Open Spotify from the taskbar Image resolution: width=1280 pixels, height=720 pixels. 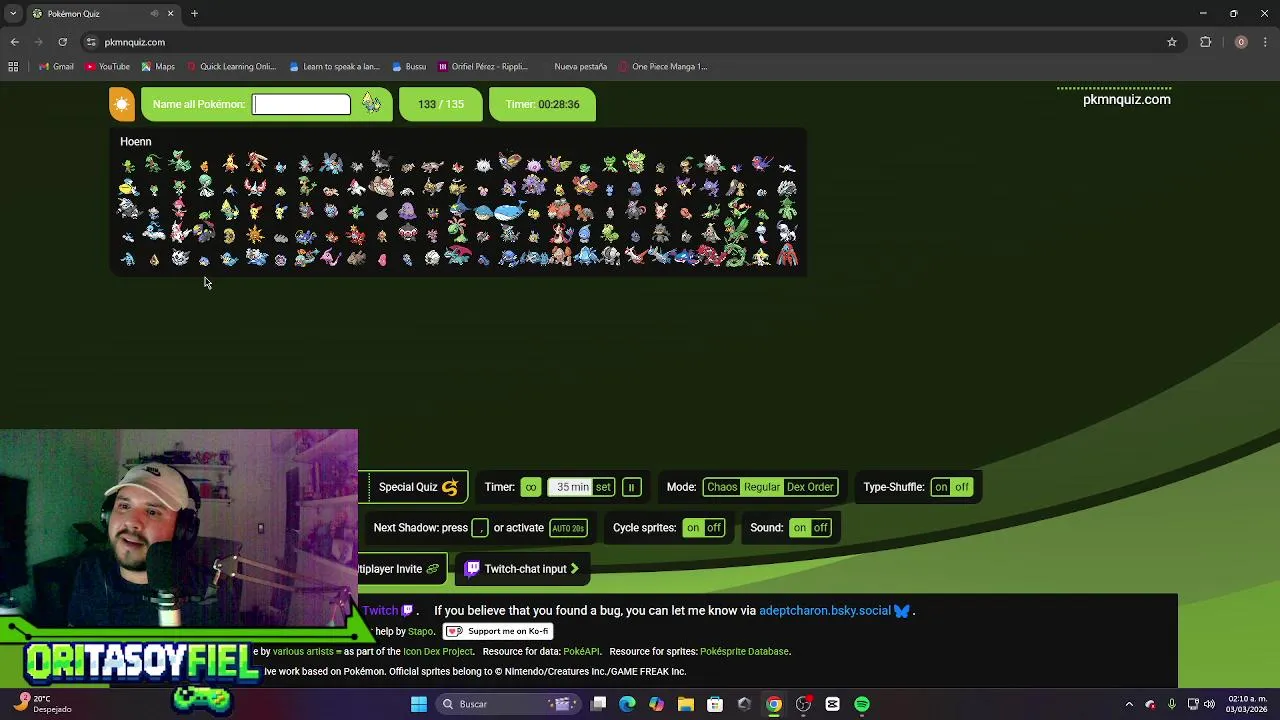[862, 704]
